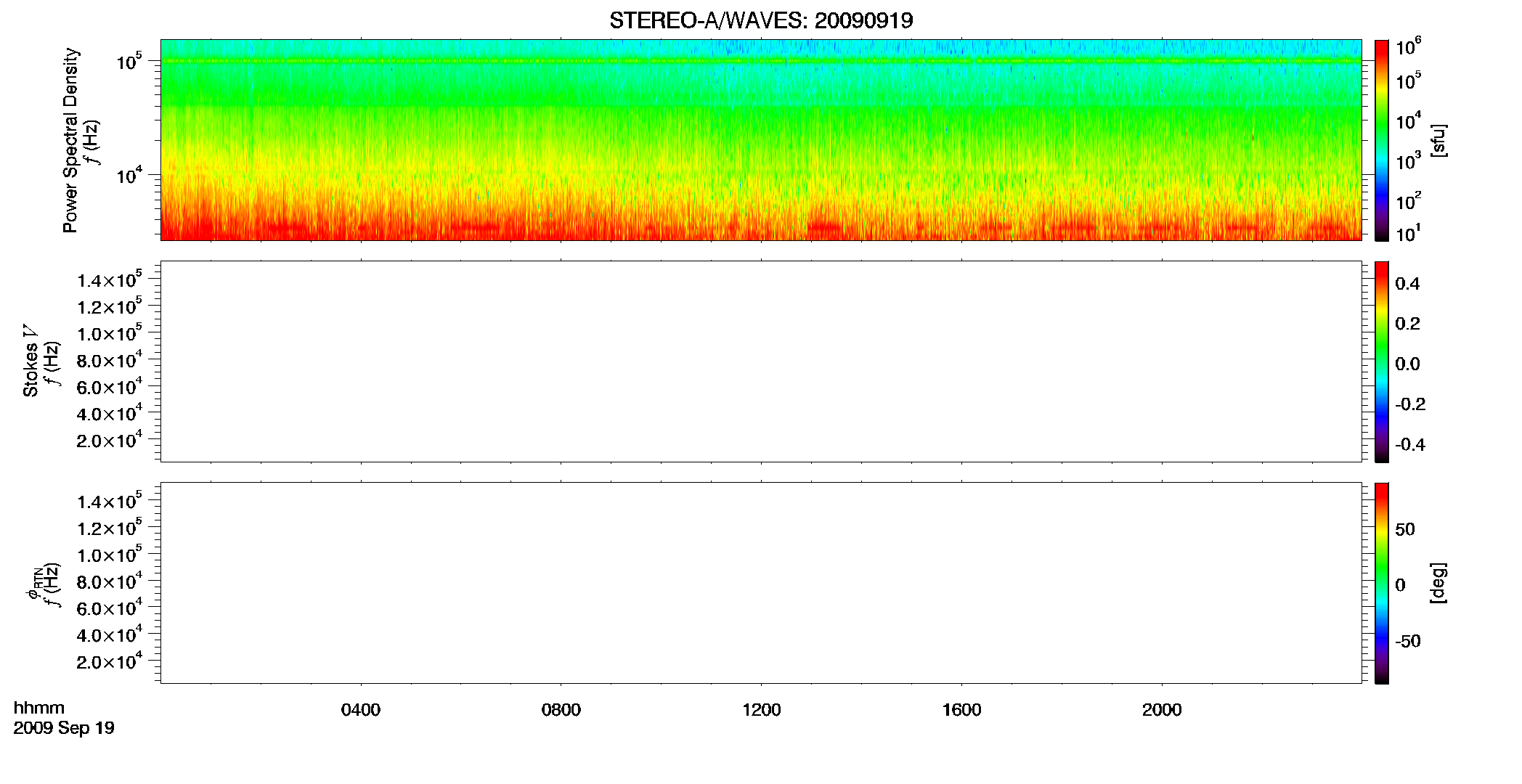1522x784 pixels.
Task: Select the 2009 Sep 19 date label
Action: click(64, 728)
